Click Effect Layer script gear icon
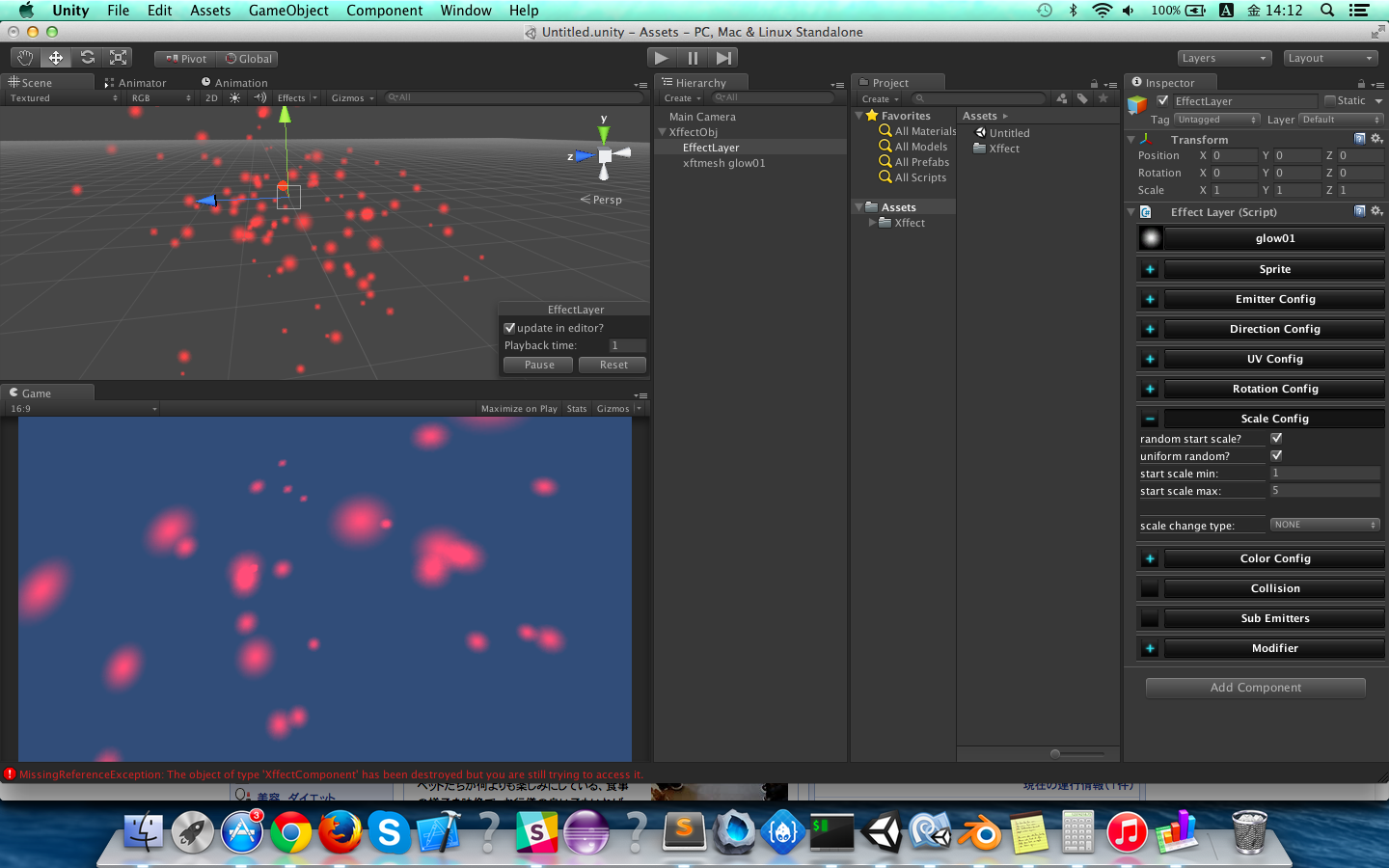The height and width of the screenshot is (868, 1389). tap(1376, 211)
